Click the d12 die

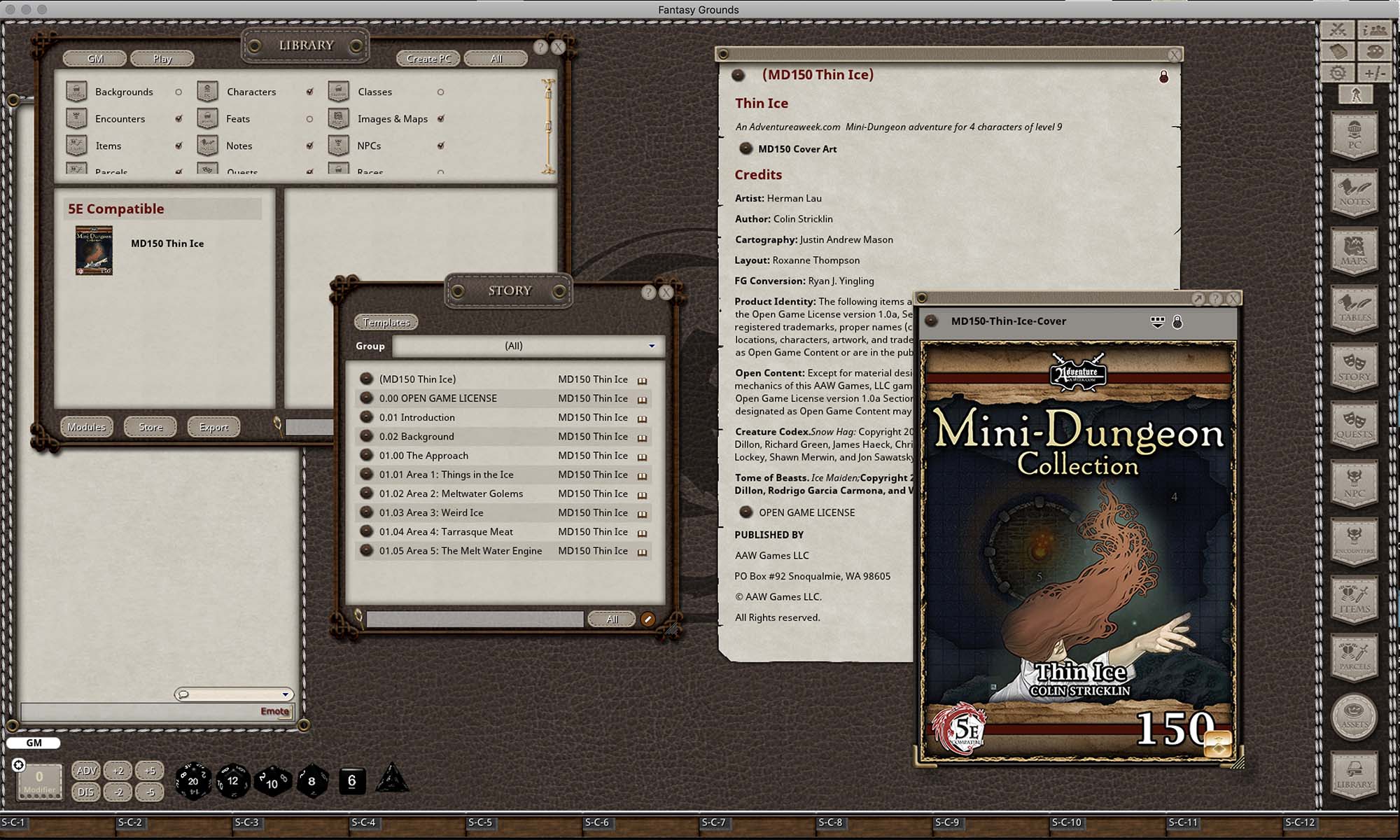tap(232, 780)
